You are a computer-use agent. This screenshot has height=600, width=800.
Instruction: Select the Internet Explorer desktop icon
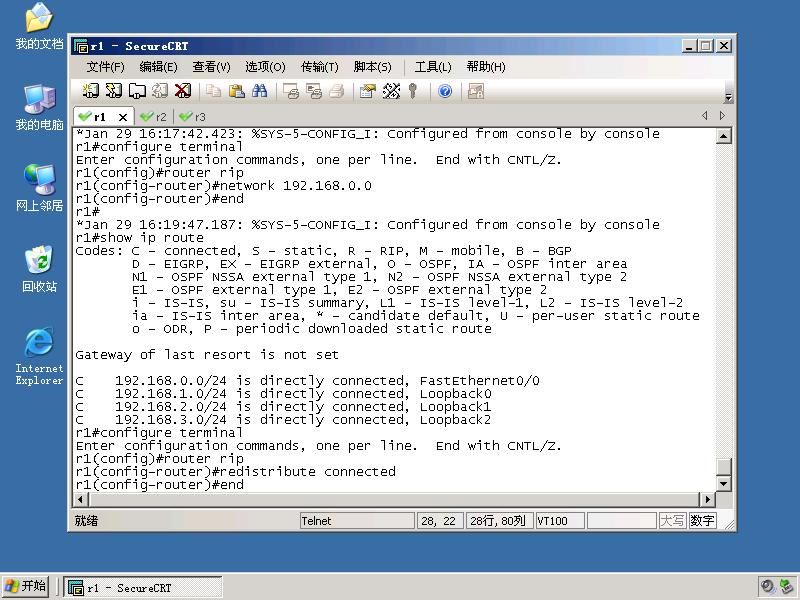tap(39, 356)
